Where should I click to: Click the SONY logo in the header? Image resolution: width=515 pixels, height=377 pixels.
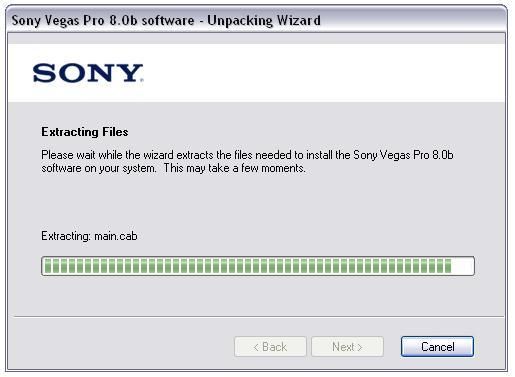[88, 73]
